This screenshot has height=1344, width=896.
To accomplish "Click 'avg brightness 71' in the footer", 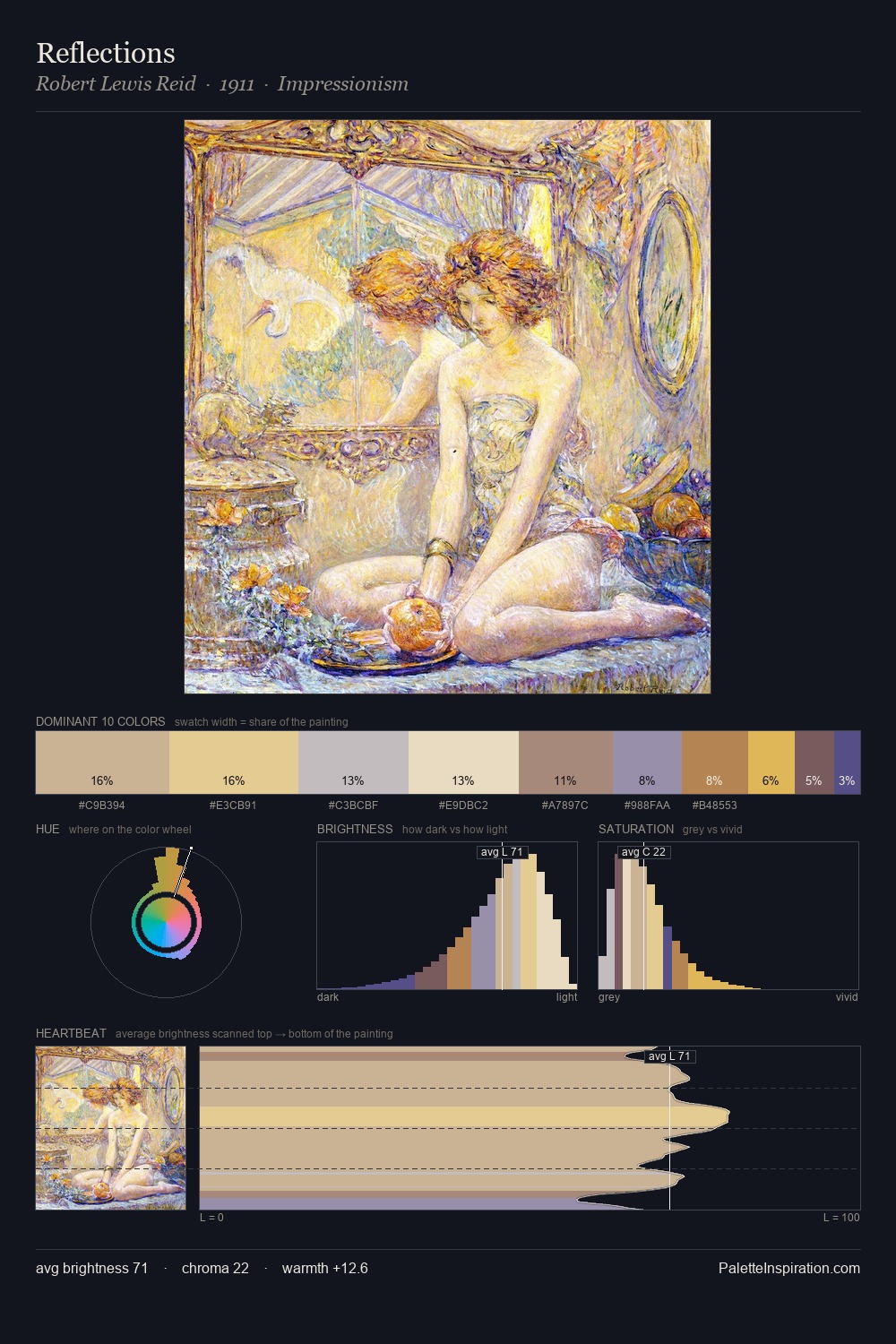I will tap(92, 1268).
